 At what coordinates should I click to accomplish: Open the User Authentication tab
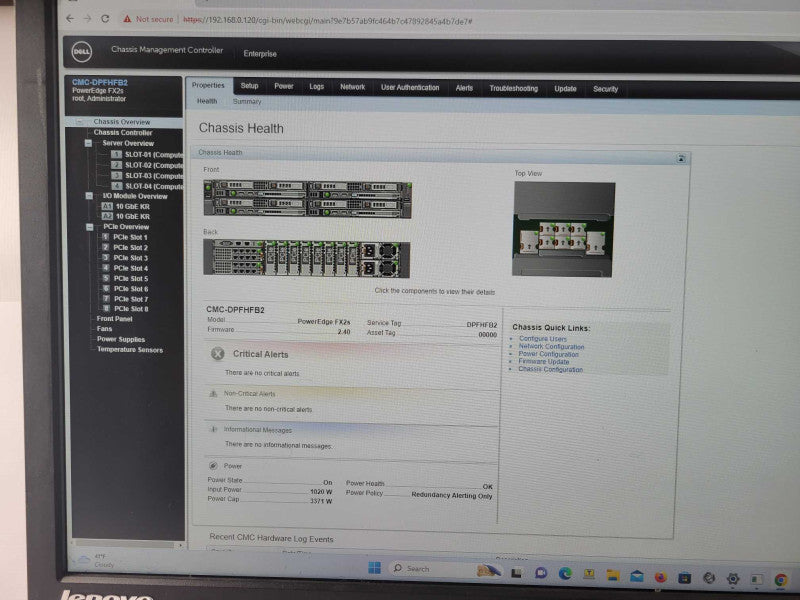(x=410, y=88)
